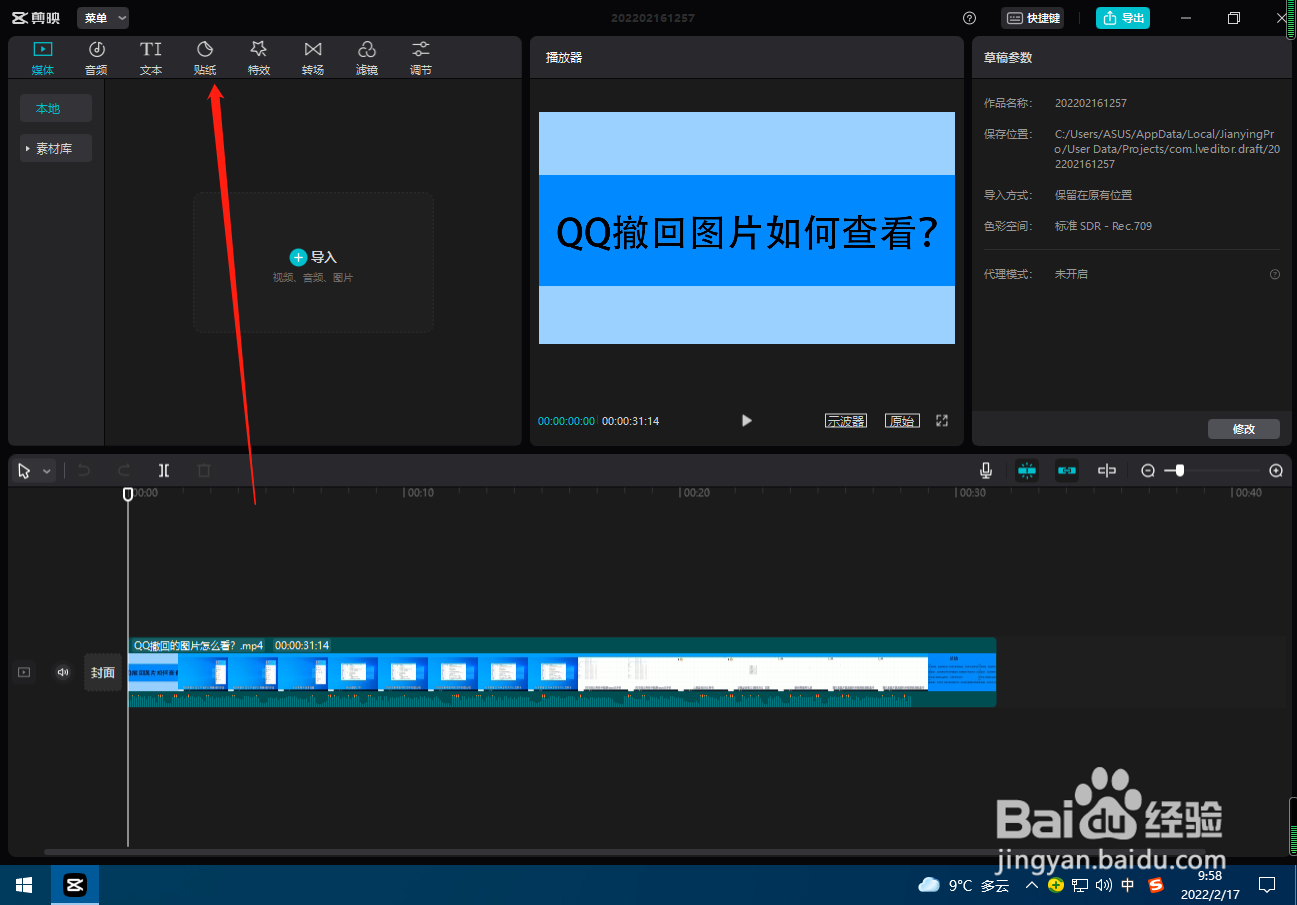Redo the last action
Image resolution: width=1297 pixels, height=905 pixels.
(x=124, y=471)
